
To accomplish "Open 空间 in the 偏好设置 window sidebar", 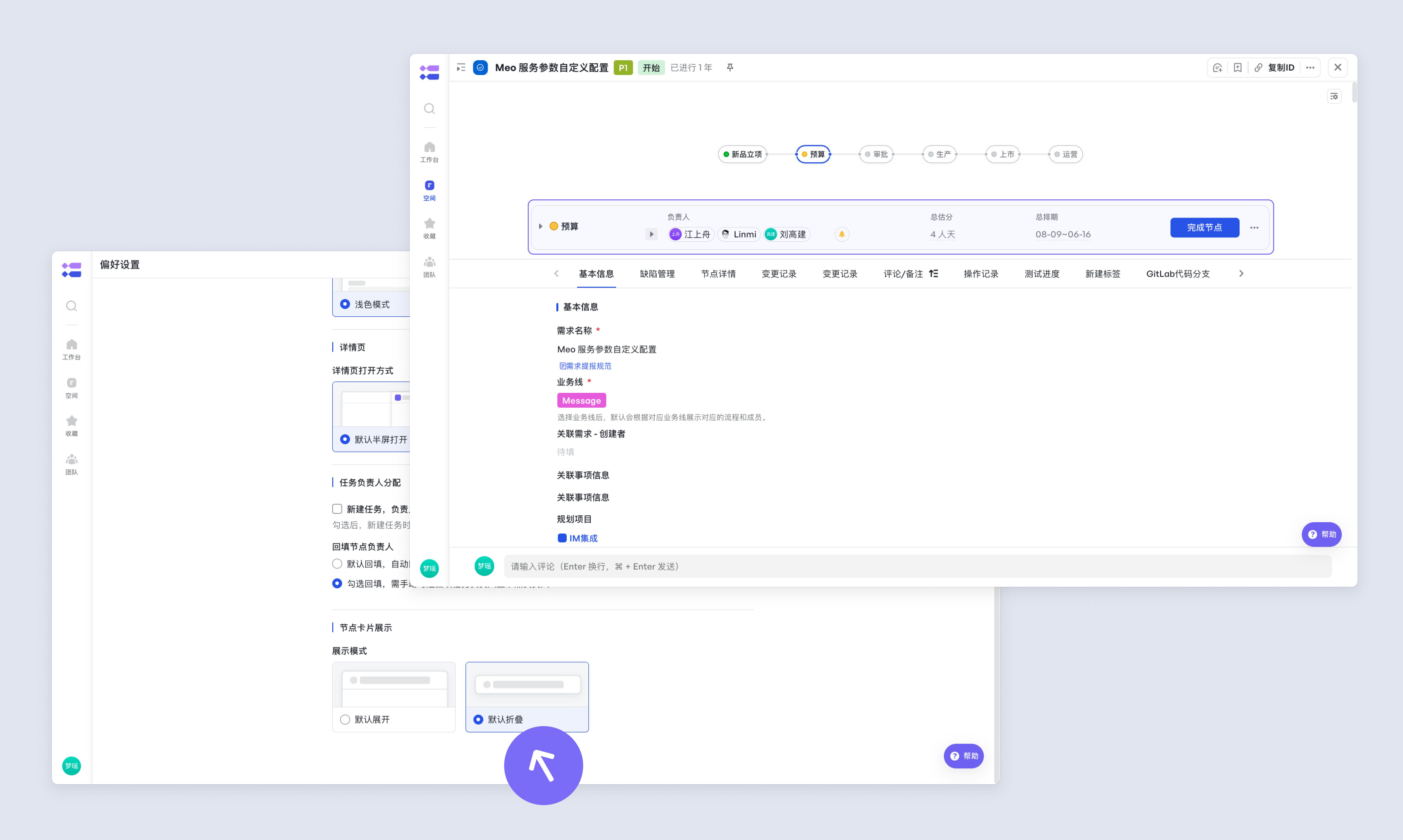I will point(71,388).
